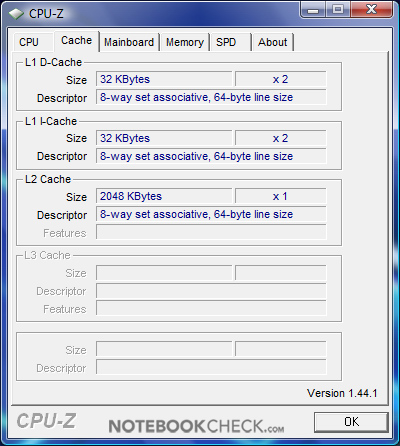
Task: Click the empty L3 Cache Size field
Action: (164, 273)
